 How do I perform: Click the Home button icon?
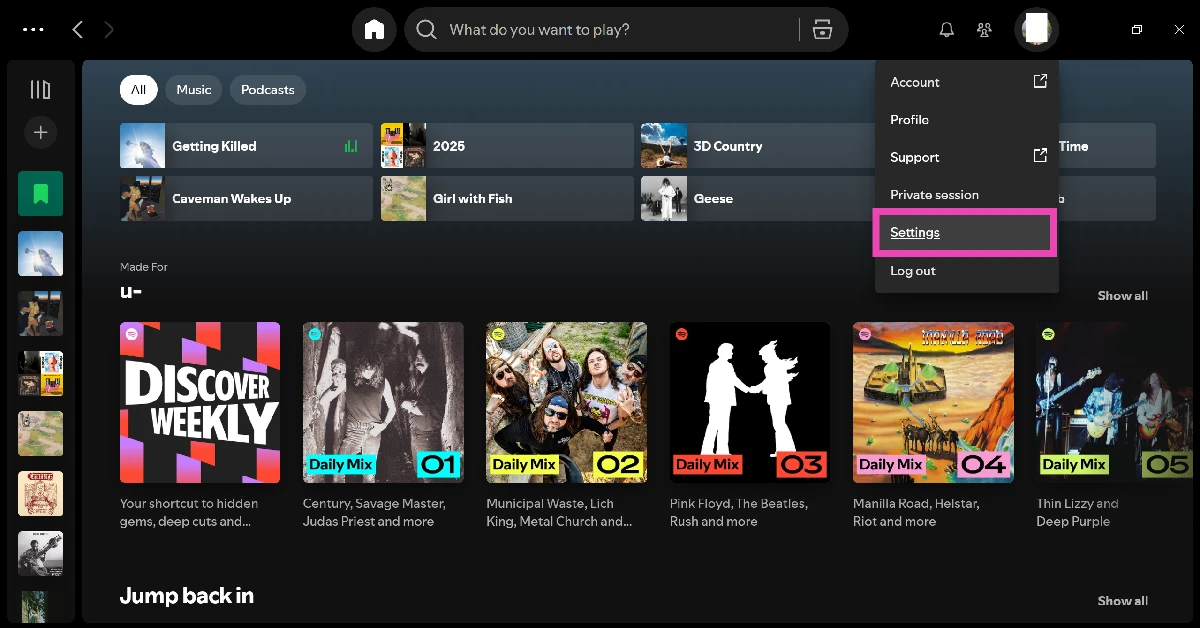coord(374,30)
